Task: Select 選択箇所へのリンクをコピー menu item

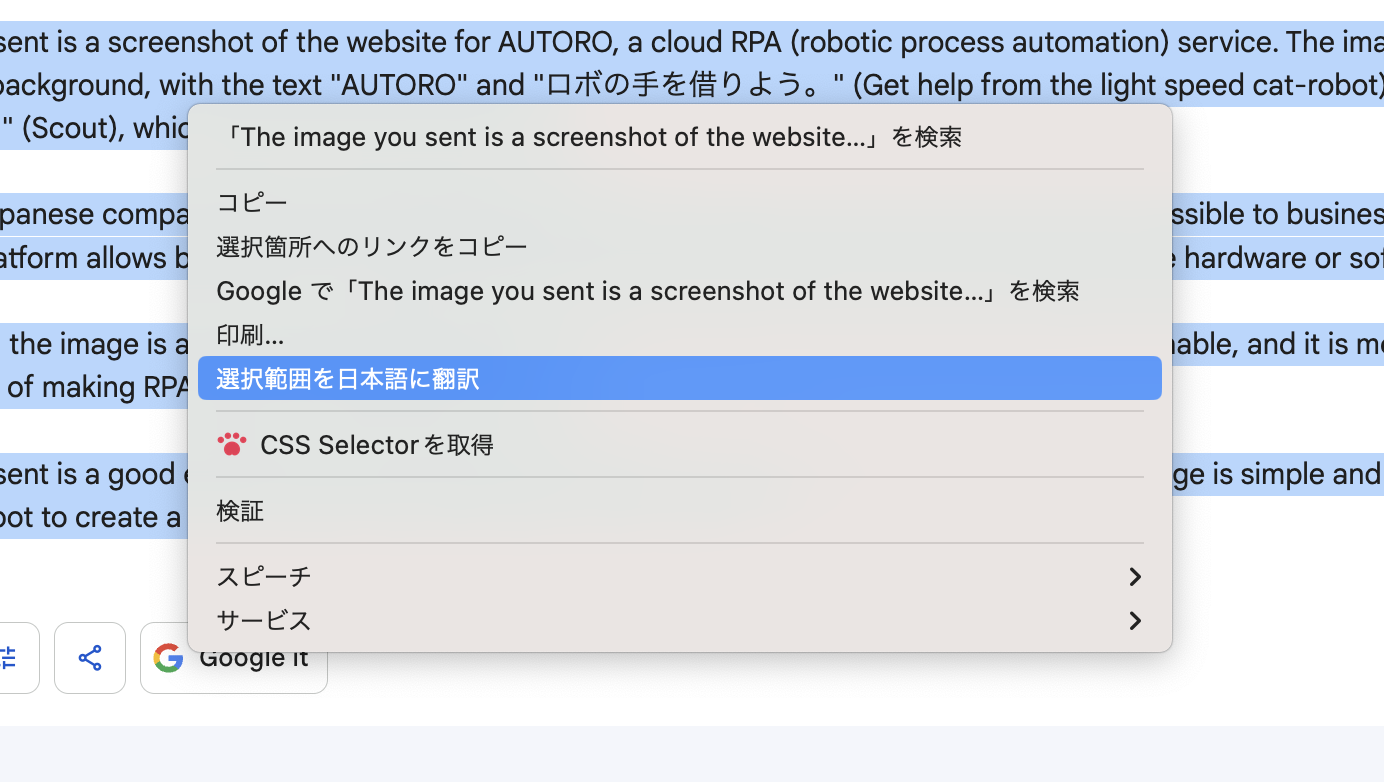Action: point(680,247)
